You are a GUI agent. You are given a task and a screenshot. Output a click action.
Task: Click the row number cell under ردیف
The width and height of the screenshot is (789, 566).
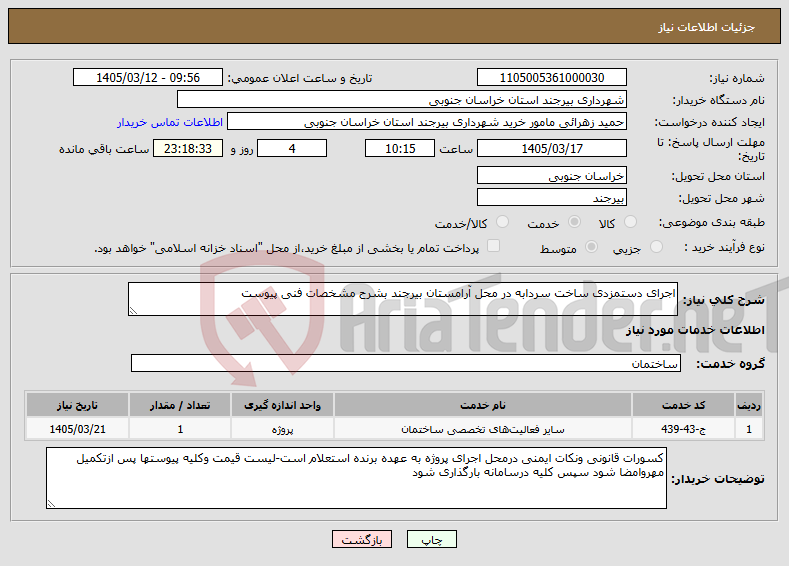749,429
